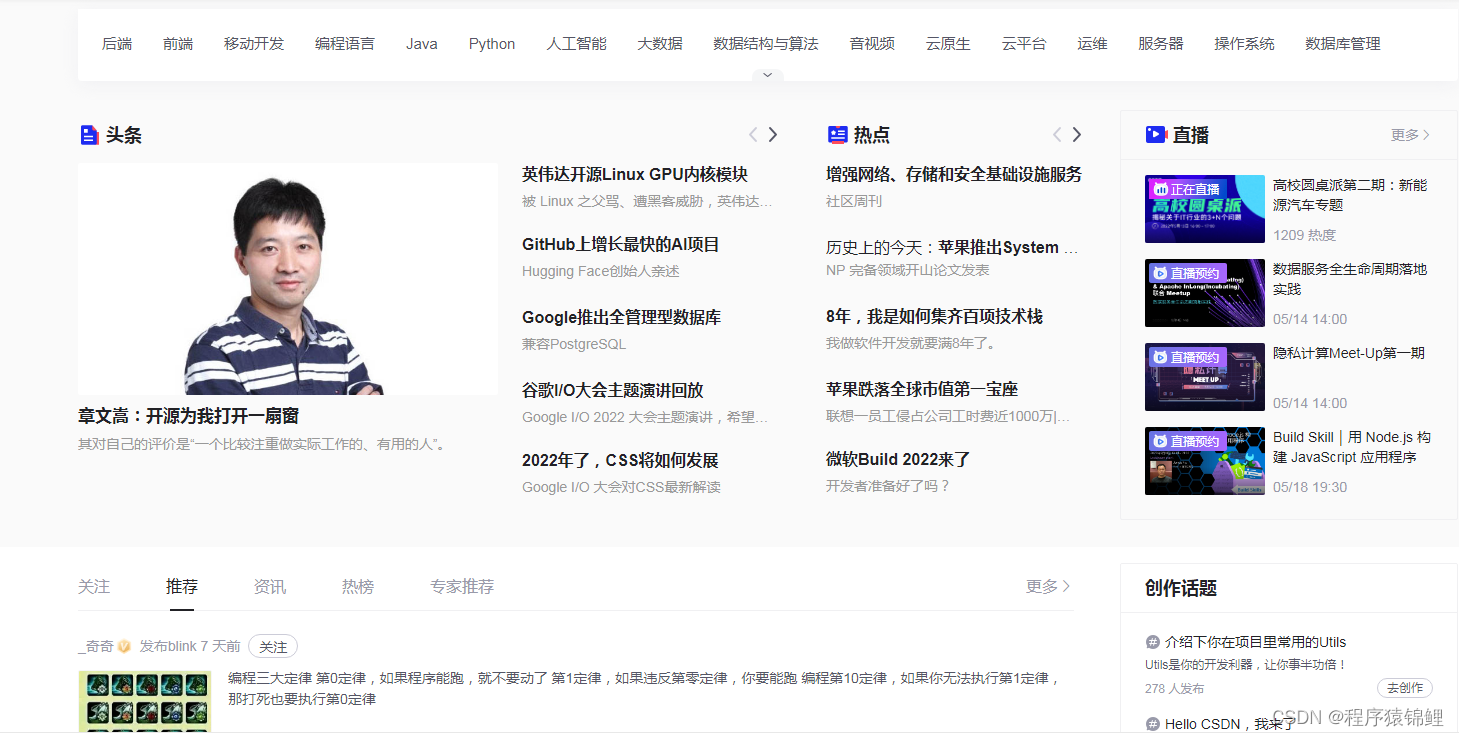Open the 云原生 category
1459x736 pixels.
[948, 44]
